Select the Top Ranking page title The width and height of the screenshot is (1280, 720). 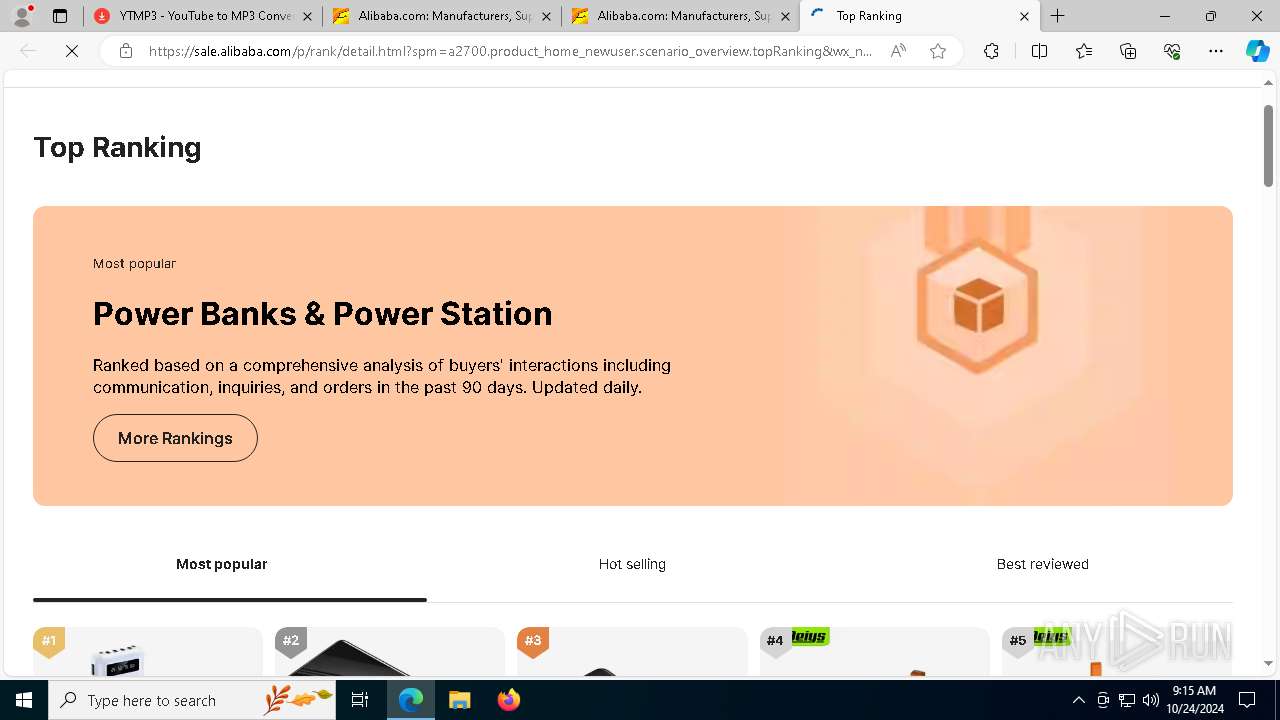pos(117,147)
